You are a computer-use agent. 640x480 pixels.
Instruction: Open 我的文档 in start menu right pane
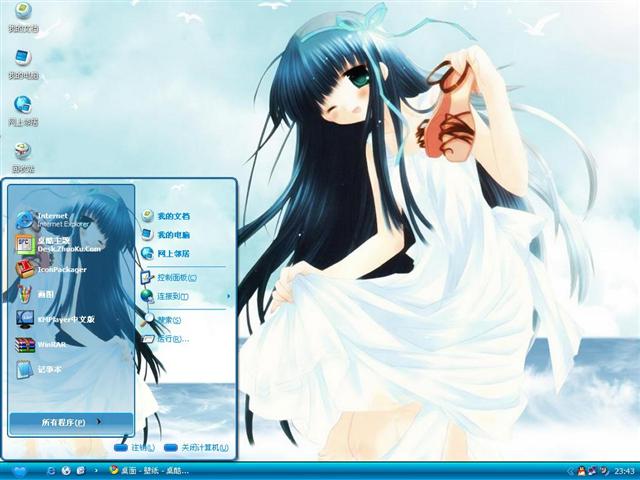(166, 216)
